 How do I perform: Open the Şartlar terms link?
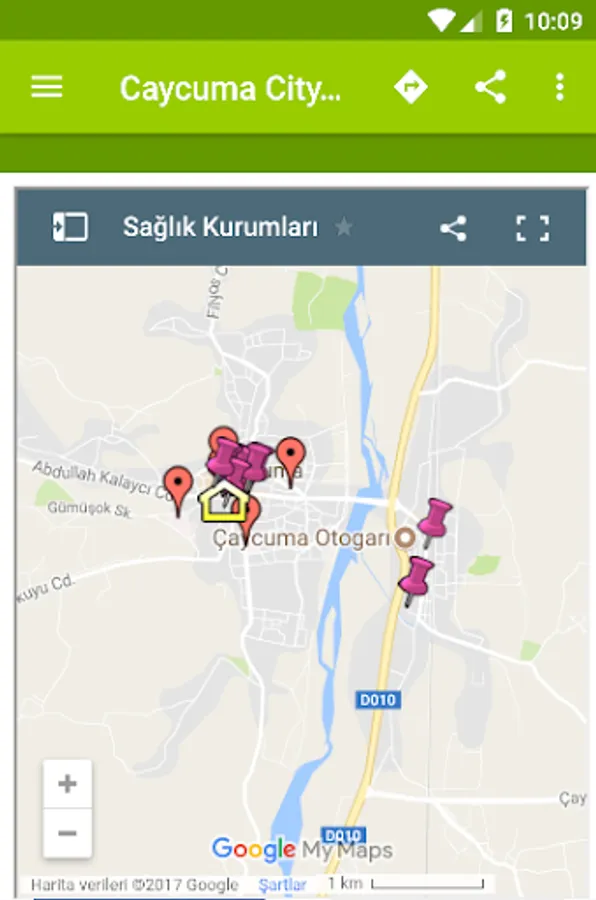282,885
